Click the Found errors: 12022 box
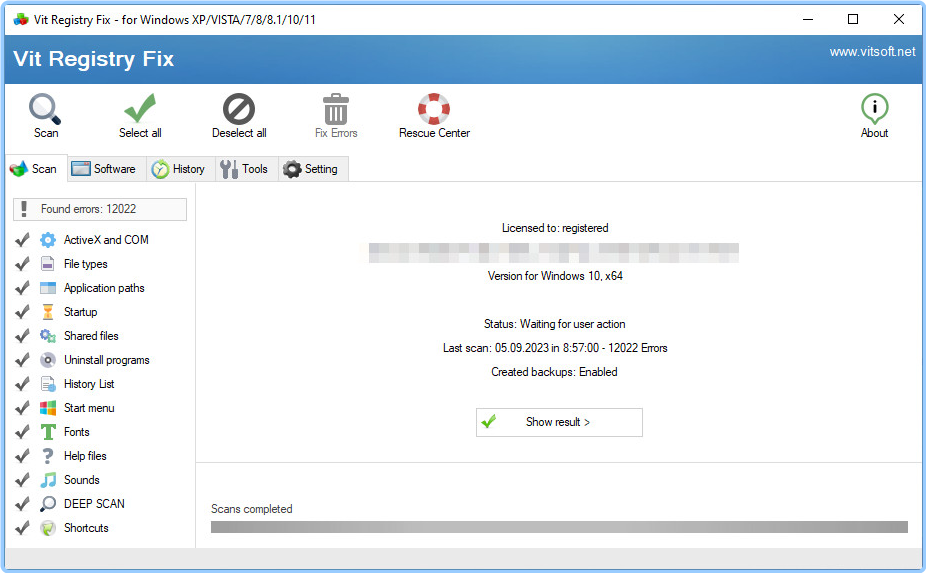This screenshot has width=926, height=573. pyautogui.click(x=100, y=209)
